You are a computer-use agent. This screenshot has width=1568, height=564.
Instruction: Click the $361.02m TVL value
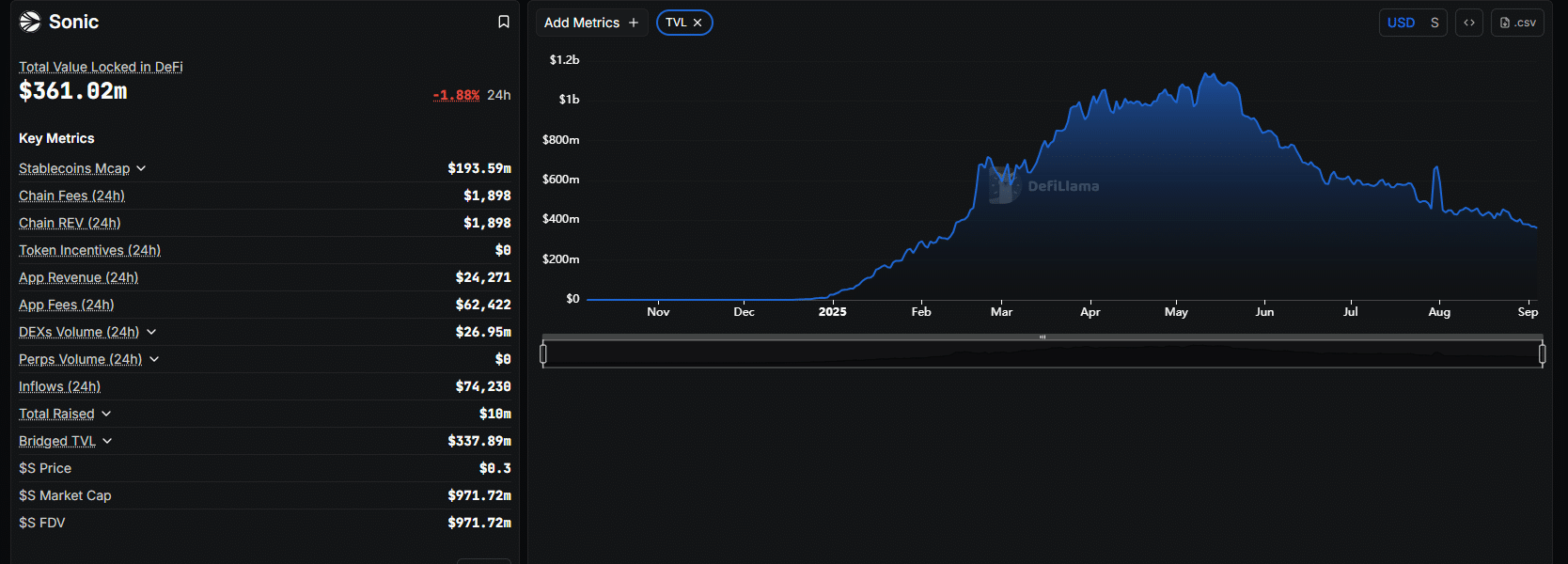[x=73, y=91]
